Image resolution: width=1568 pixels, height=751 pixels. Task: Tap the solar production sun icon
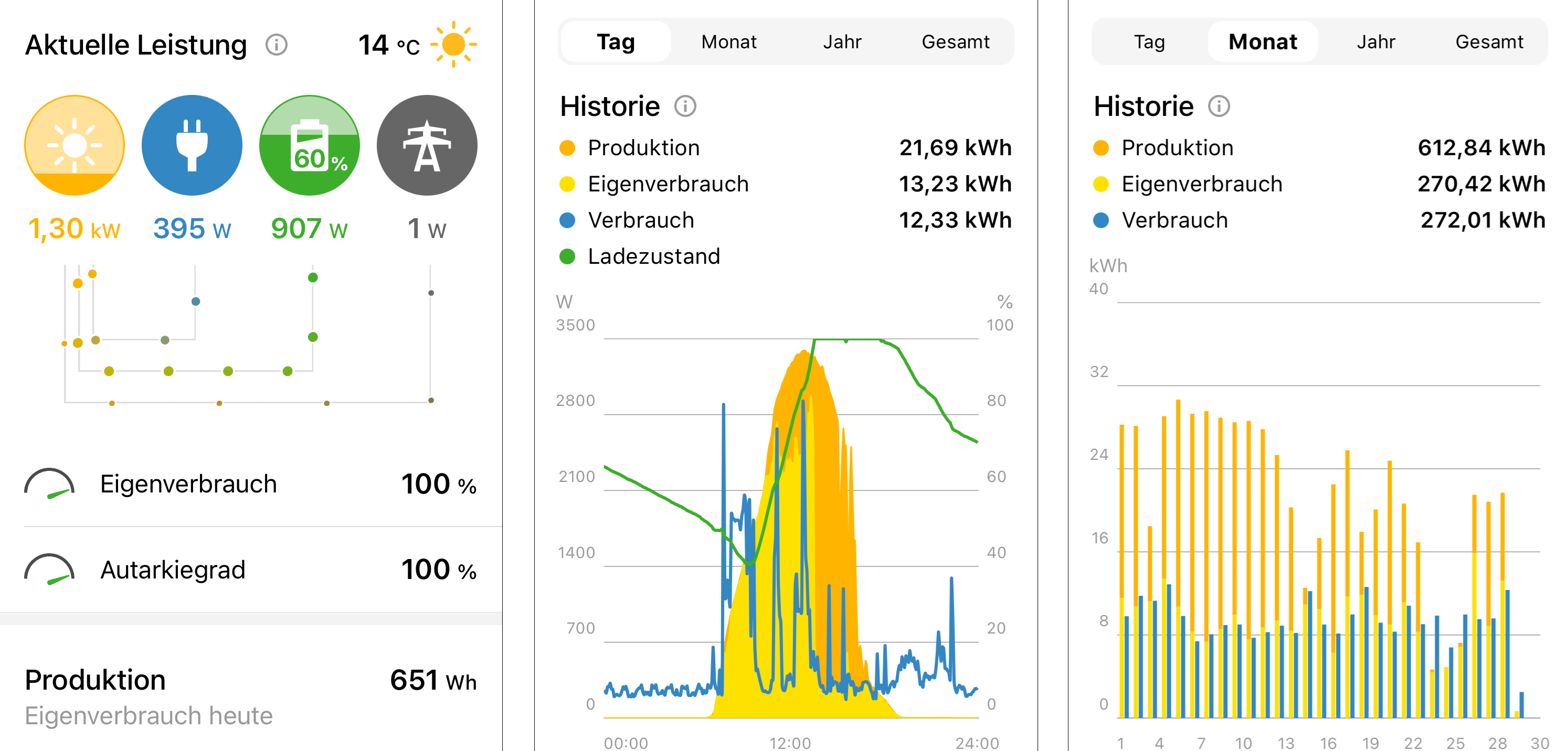click(x=75, y=145)
